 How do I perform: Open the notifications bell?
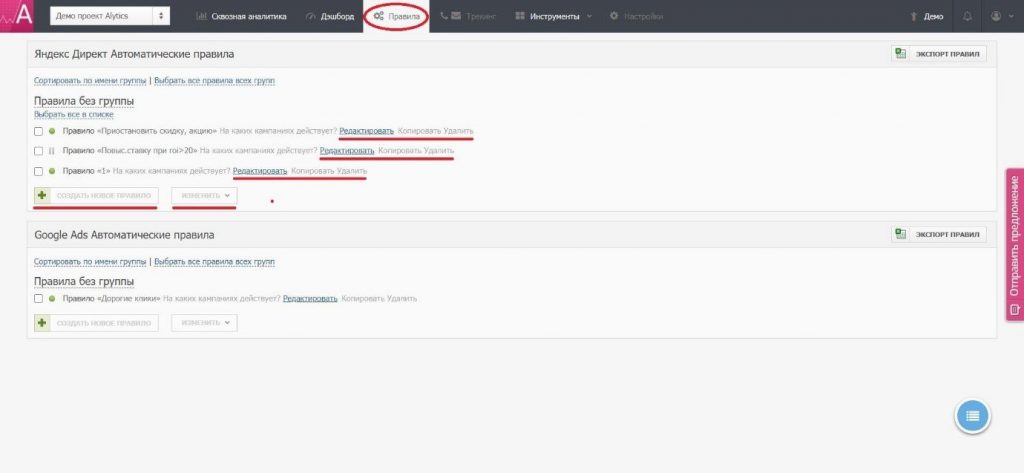click(967, 16)
